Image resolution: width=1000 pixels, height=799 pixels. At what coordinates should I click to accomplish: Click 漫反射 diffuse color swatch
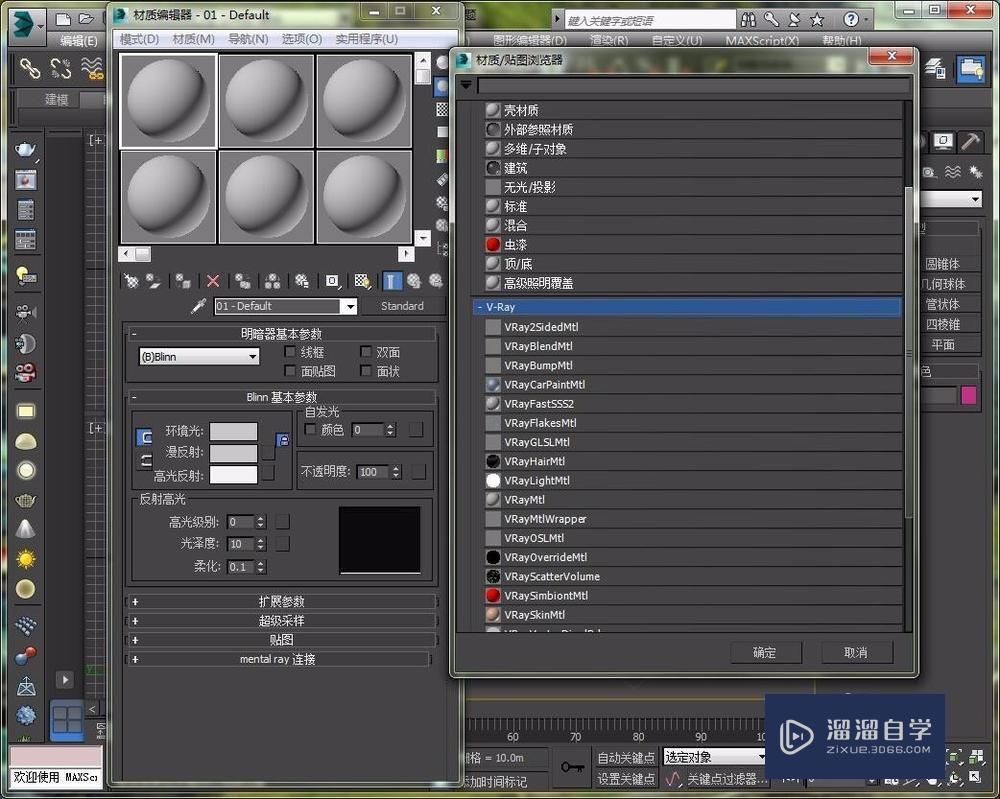tap(233, 453)
